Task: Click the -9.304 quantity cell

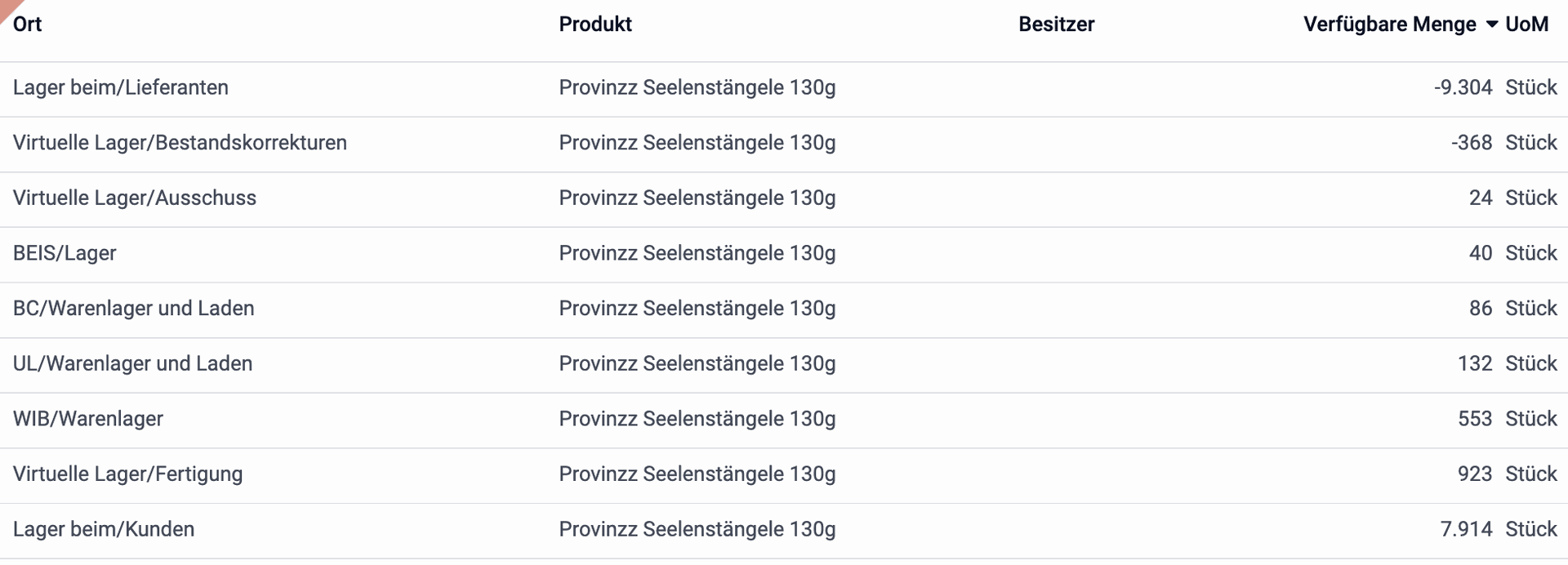Action: [1463, 87]
